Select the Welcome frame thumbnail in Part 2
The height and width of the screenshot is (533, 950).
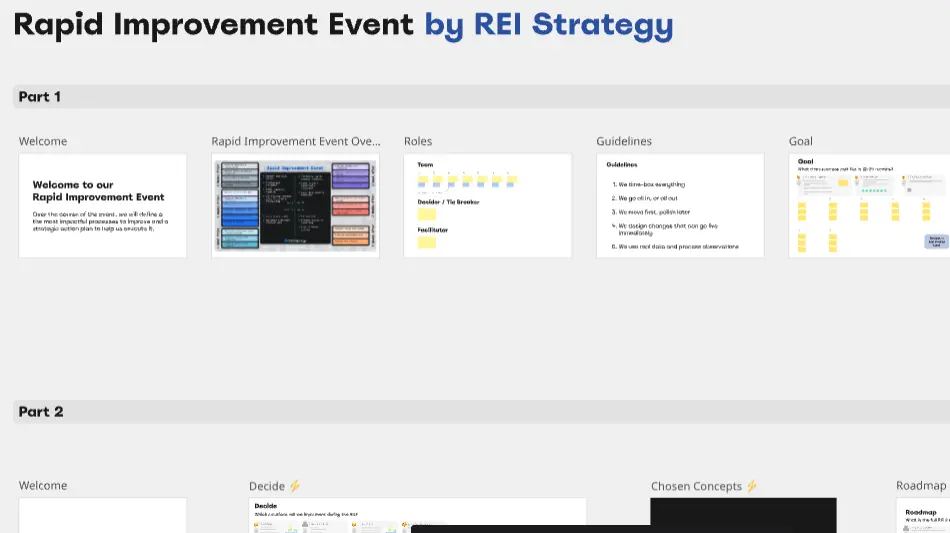[102, 514]
